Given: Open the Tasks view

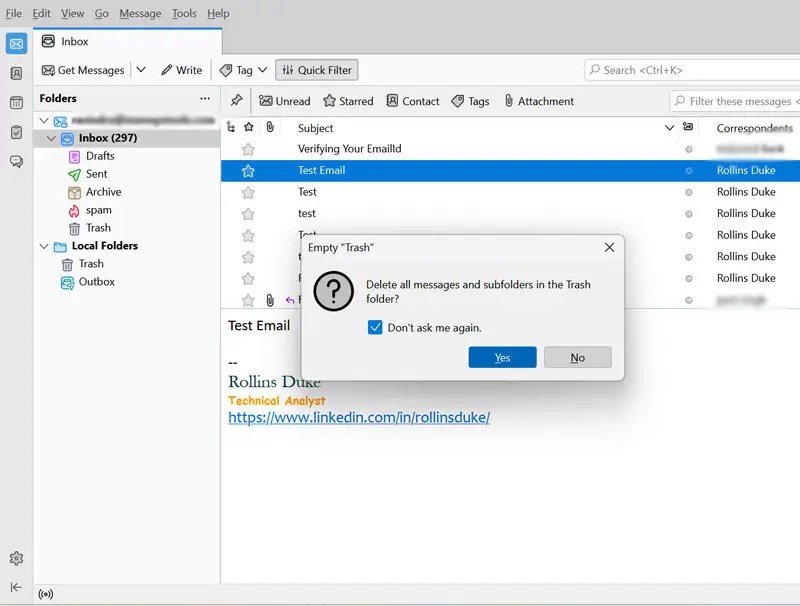Looking at the screenshot, I should [x=16, y=132].
